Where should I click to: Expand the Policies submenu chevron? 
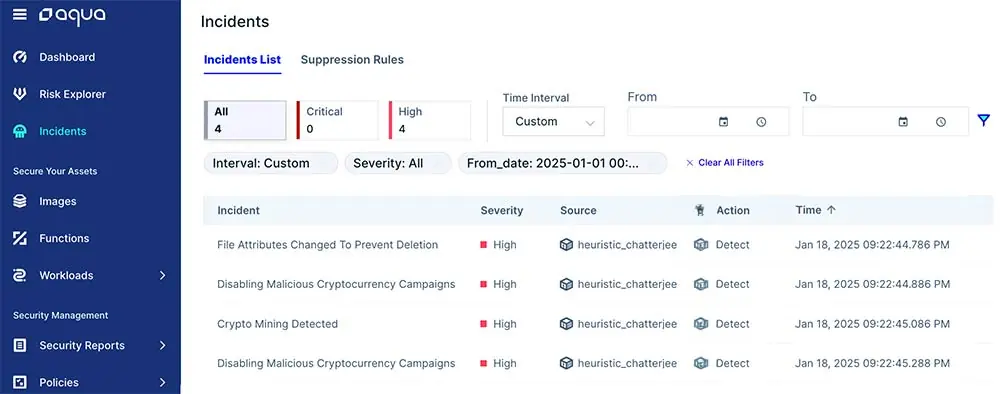162,383
